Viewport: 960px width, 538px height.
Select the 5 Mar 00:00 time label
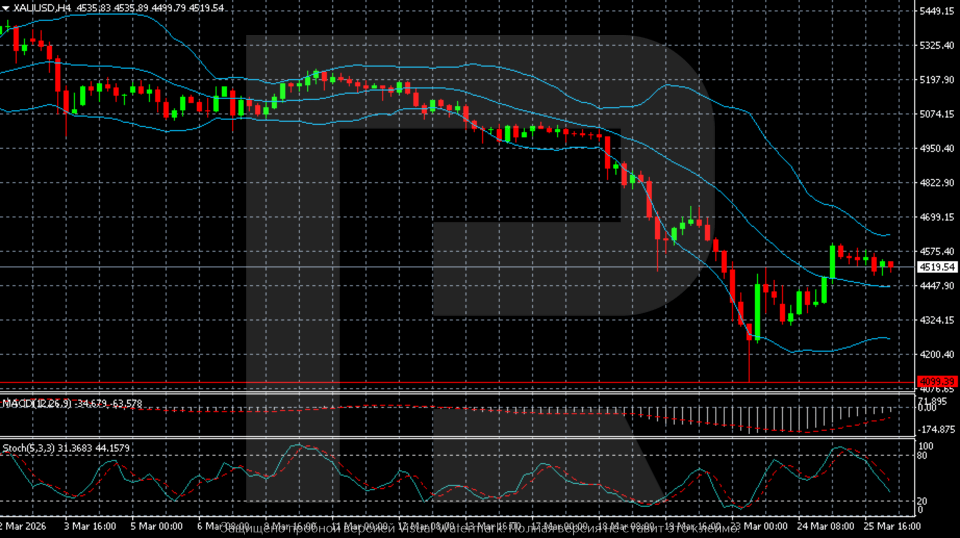pos(156,525)
